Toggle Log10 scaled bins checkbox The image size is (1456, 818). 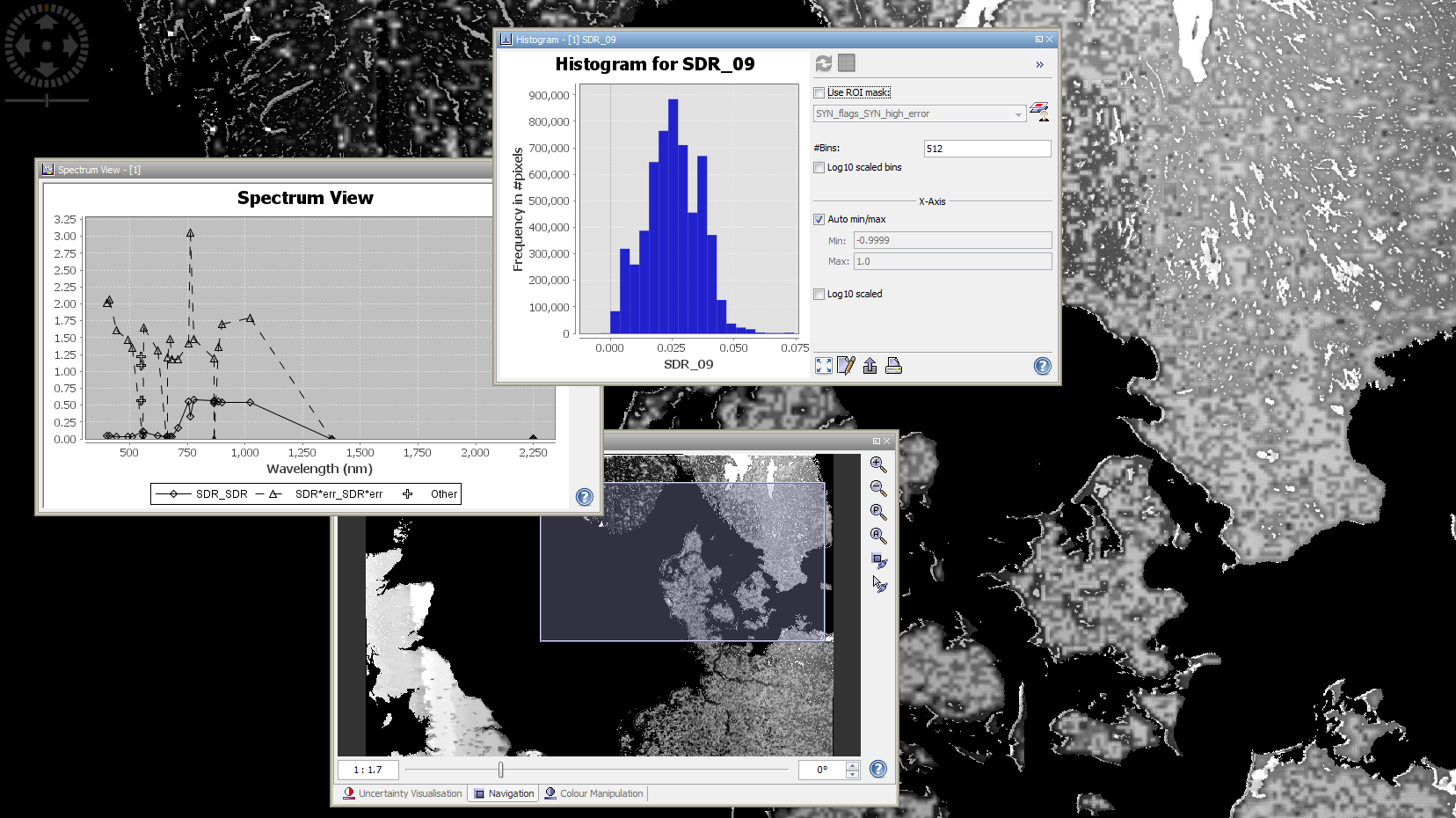click(x=819, y=167)
